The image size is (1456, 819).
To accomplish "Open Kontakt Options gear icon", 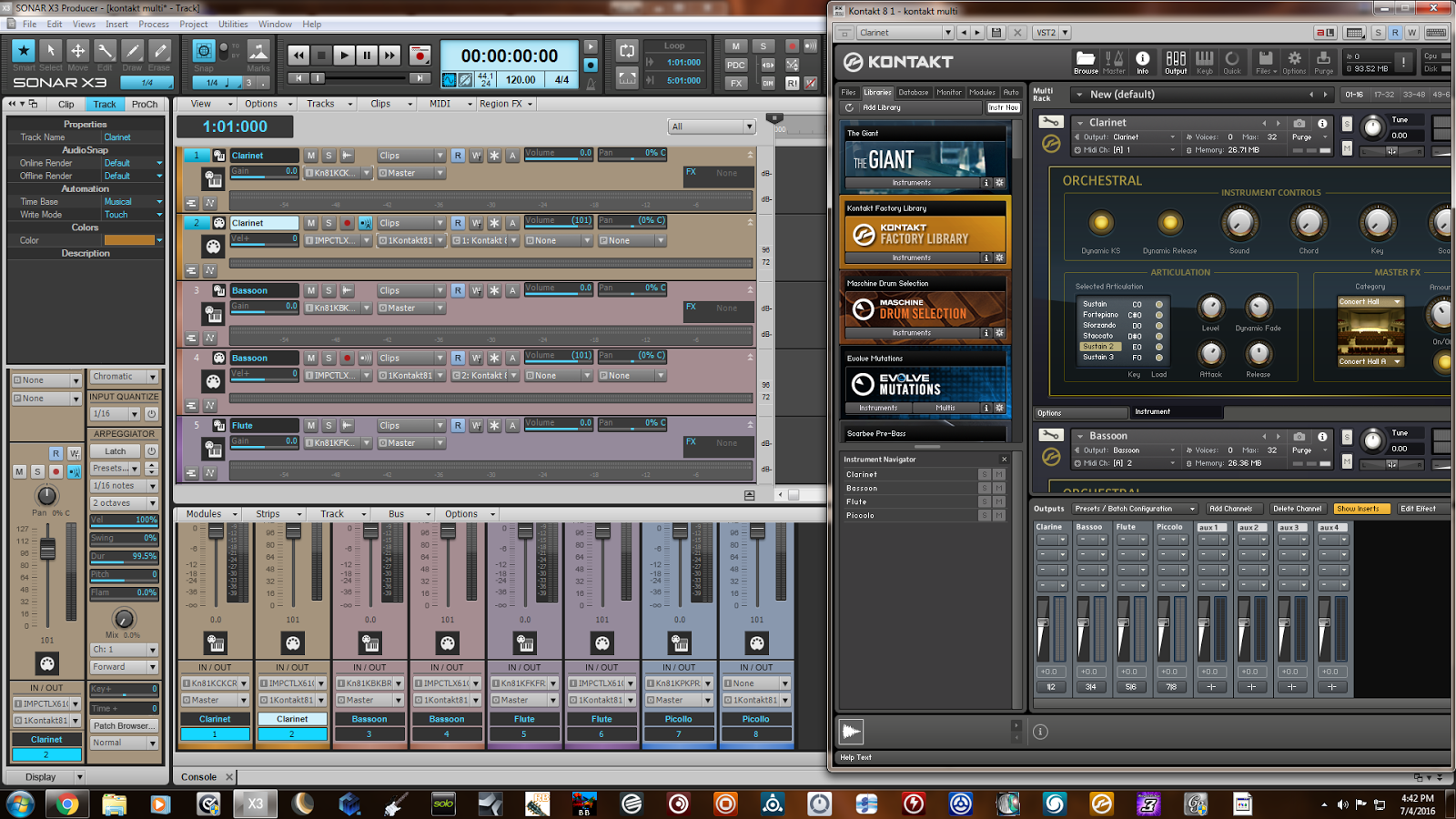I will (1294, 62).
